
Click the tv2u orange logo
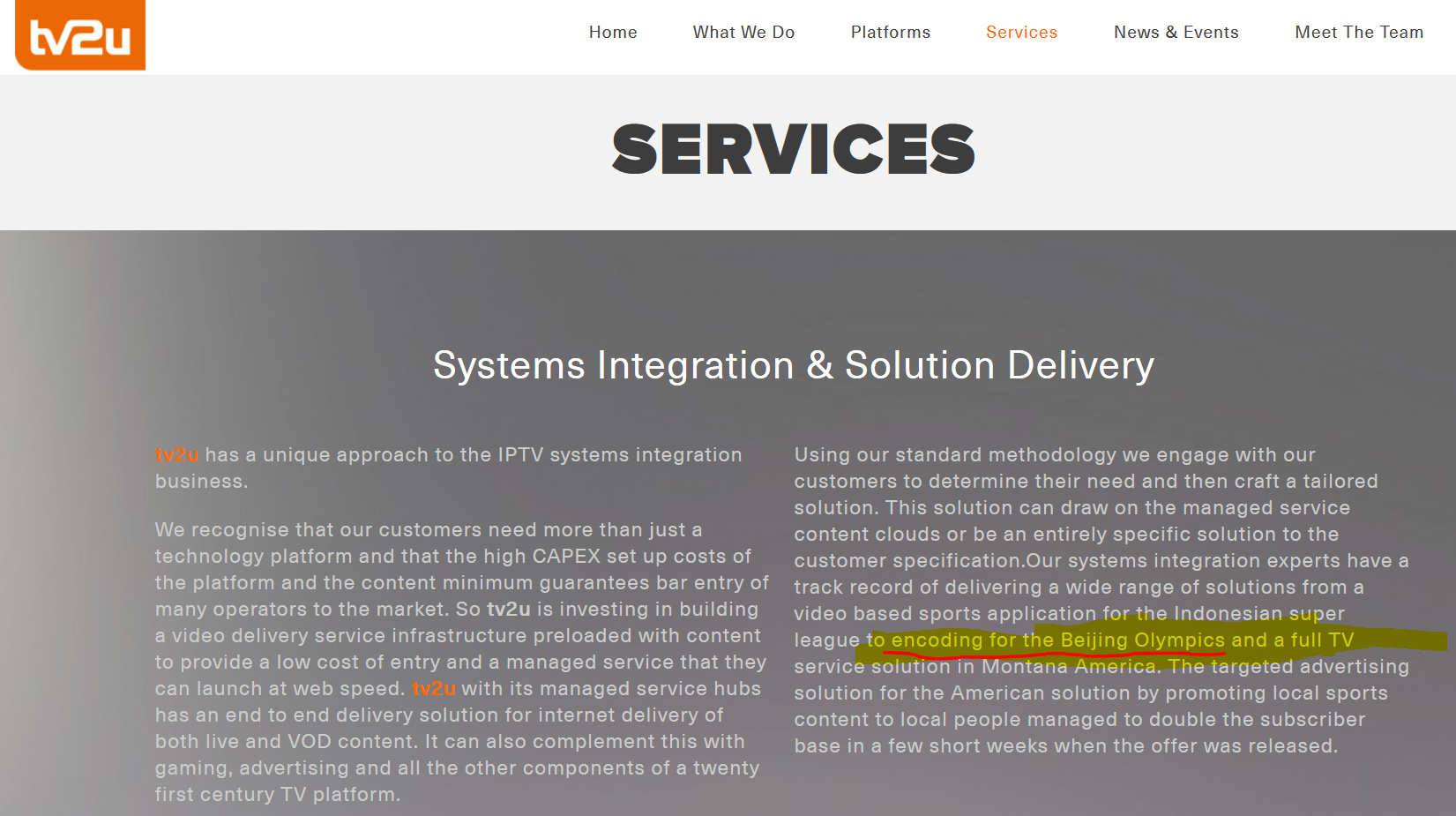[80, 34]
